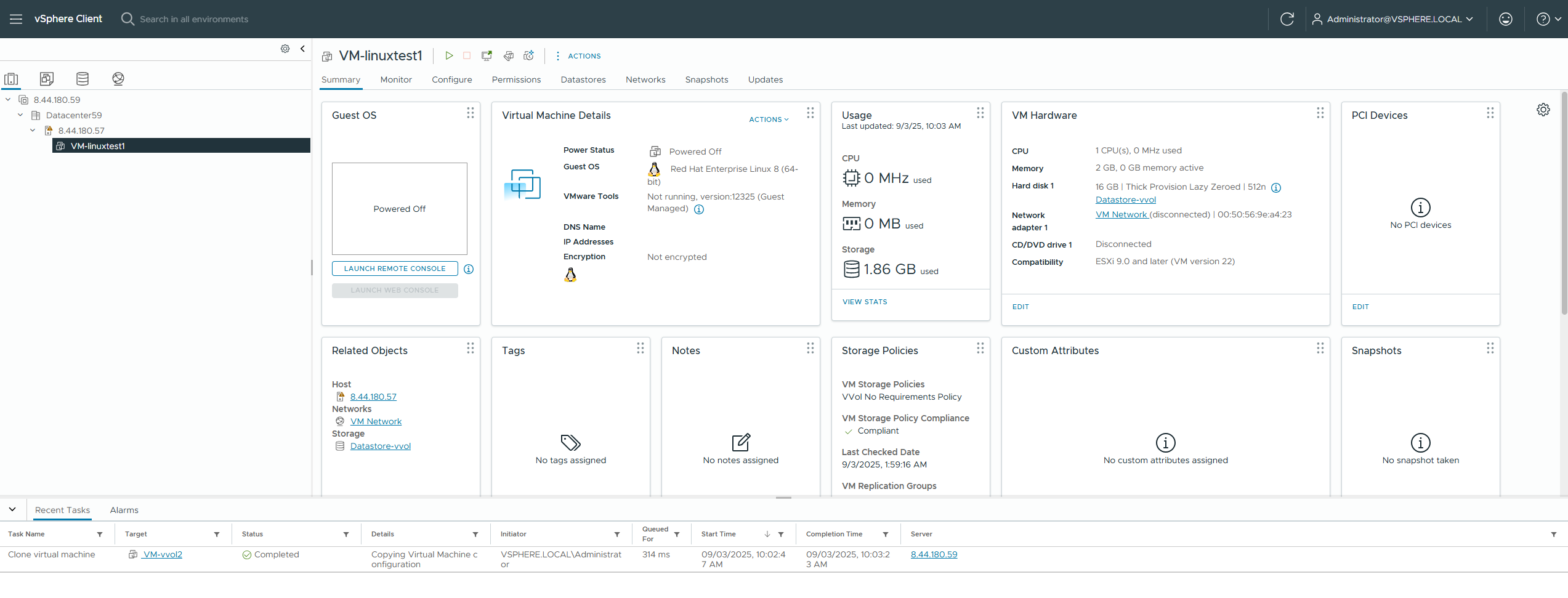The height and width of the screenshot is (598, 1568).
Task: Open the VM Network link in VM Hardware
Action: 1121,214
